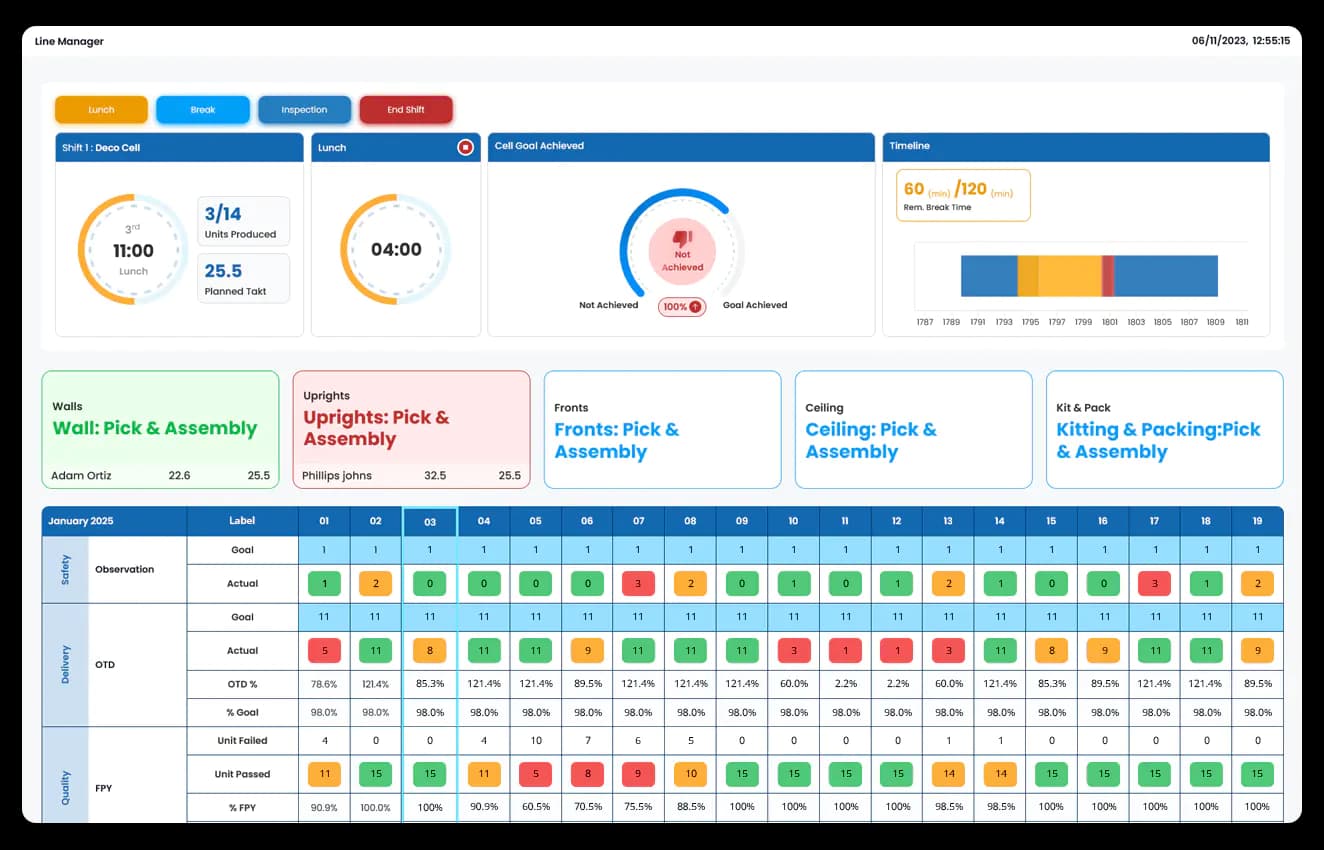
Task: Open the Uprights: Pick & Assembly card
Action: point(411,430)
